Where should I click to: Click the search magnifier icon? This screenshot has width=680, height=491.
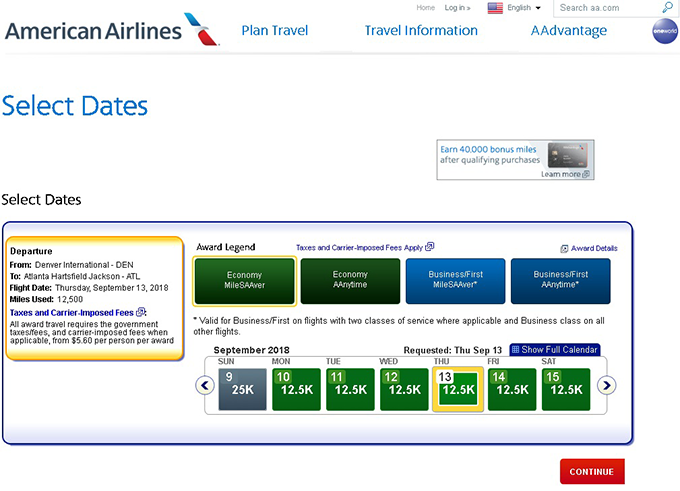(668, 8)
